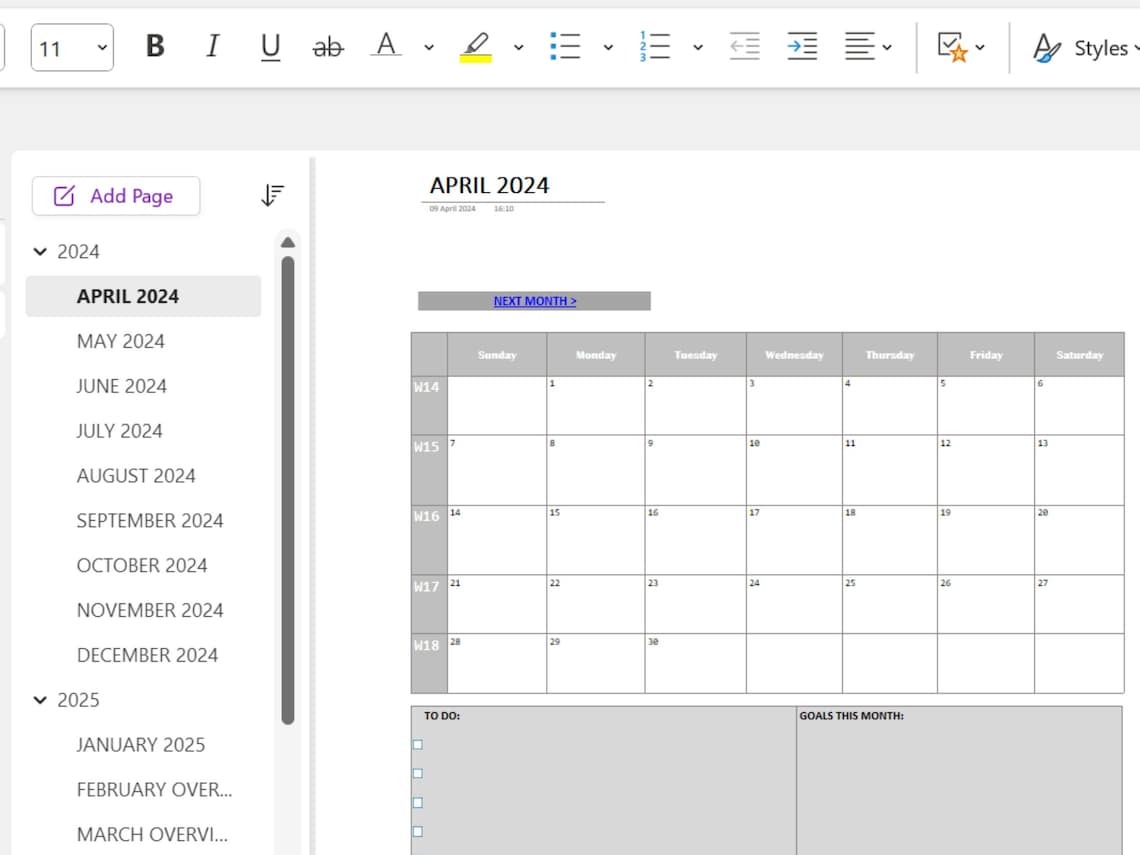Screen dimensions: 1140x855
Task: Apply highlighter to the text
Action: (x=477, y=46)
